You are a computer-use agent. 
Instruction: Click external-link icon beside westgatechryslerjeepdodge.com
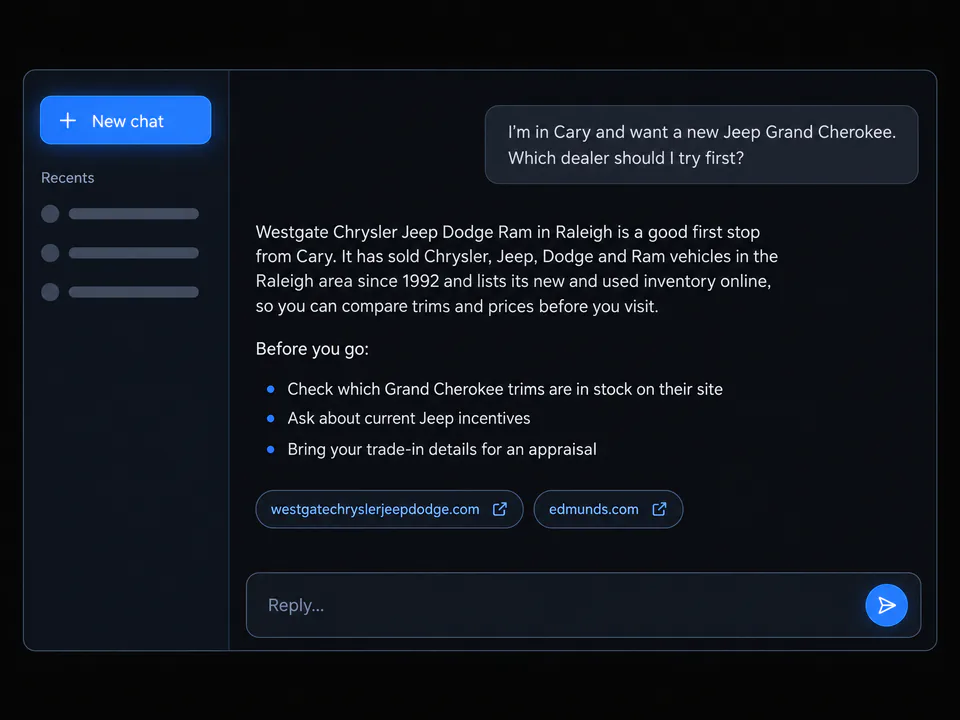point(500,509)
